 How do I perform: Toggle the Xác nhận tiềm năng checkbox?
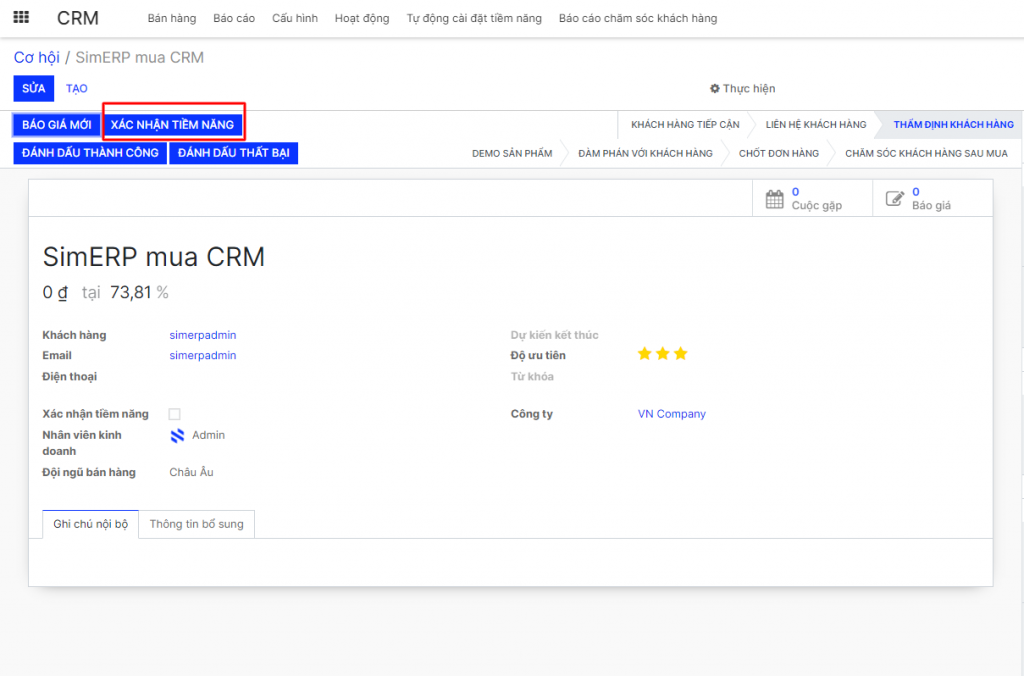174,414
